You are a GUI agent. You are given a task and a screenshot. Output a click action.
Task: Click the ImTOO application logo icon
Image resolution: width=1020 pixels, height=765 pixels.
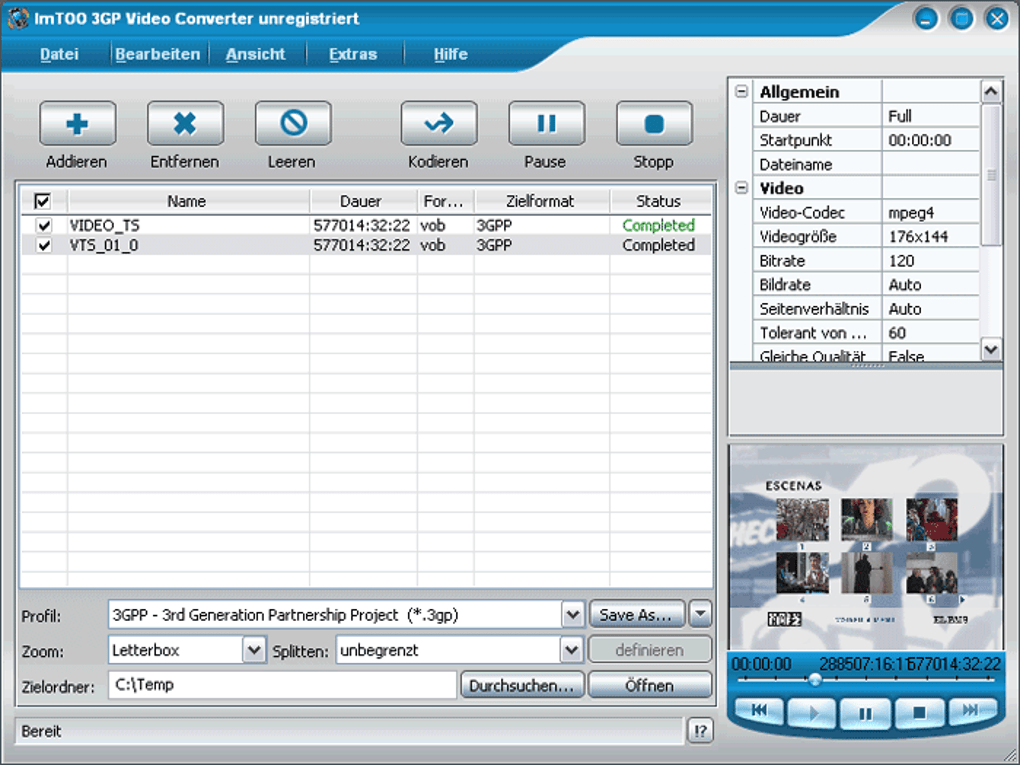tap(18, 18)
